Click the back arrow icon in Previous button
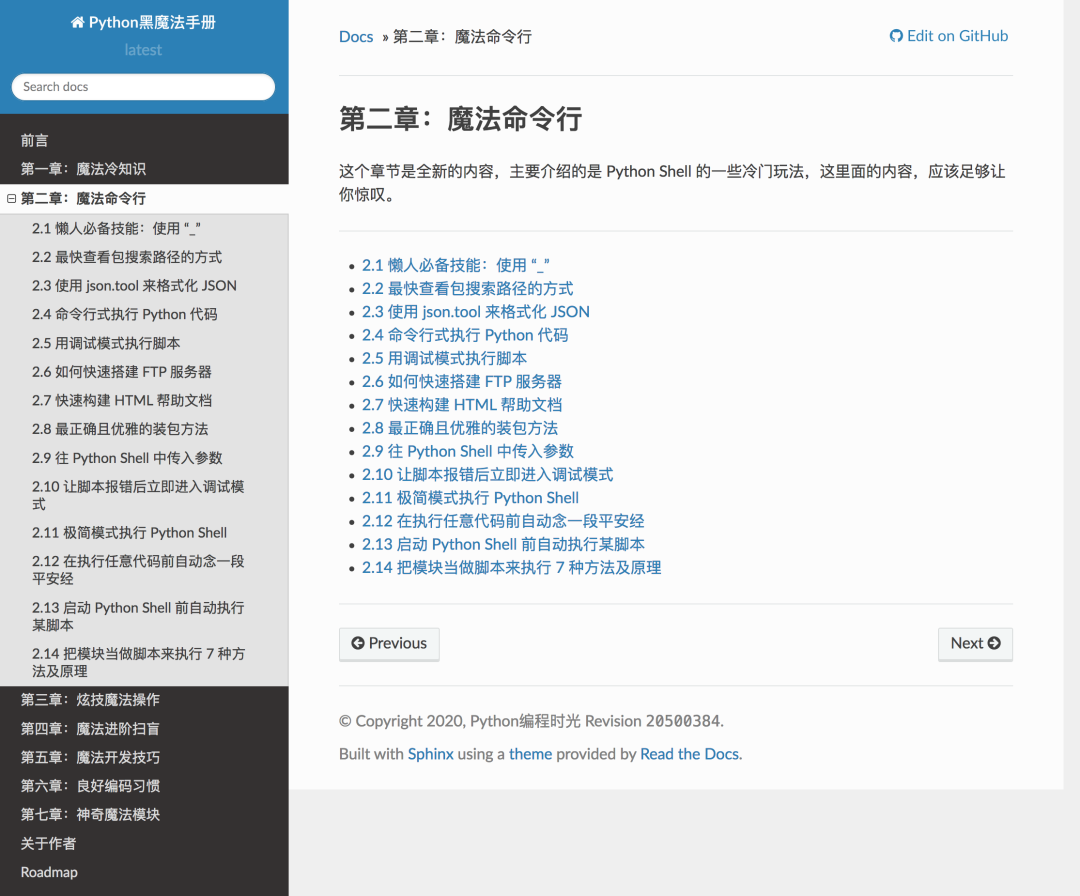Screen dimensions: 1080x896 358,644
